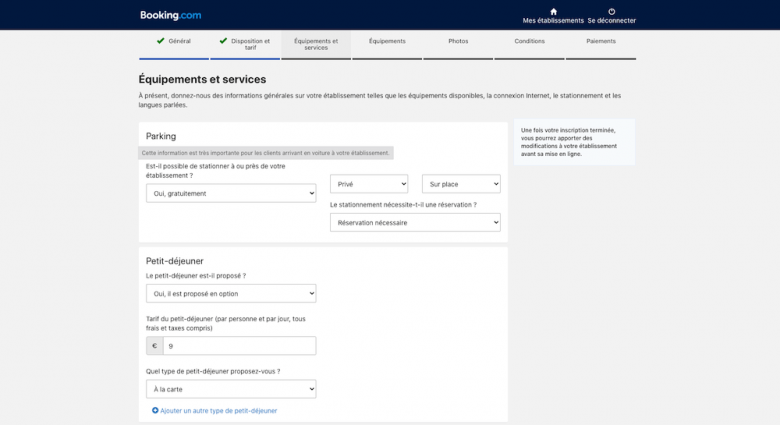
Task: Open the Sur place location dropdown
Action: tap(461, 184)
